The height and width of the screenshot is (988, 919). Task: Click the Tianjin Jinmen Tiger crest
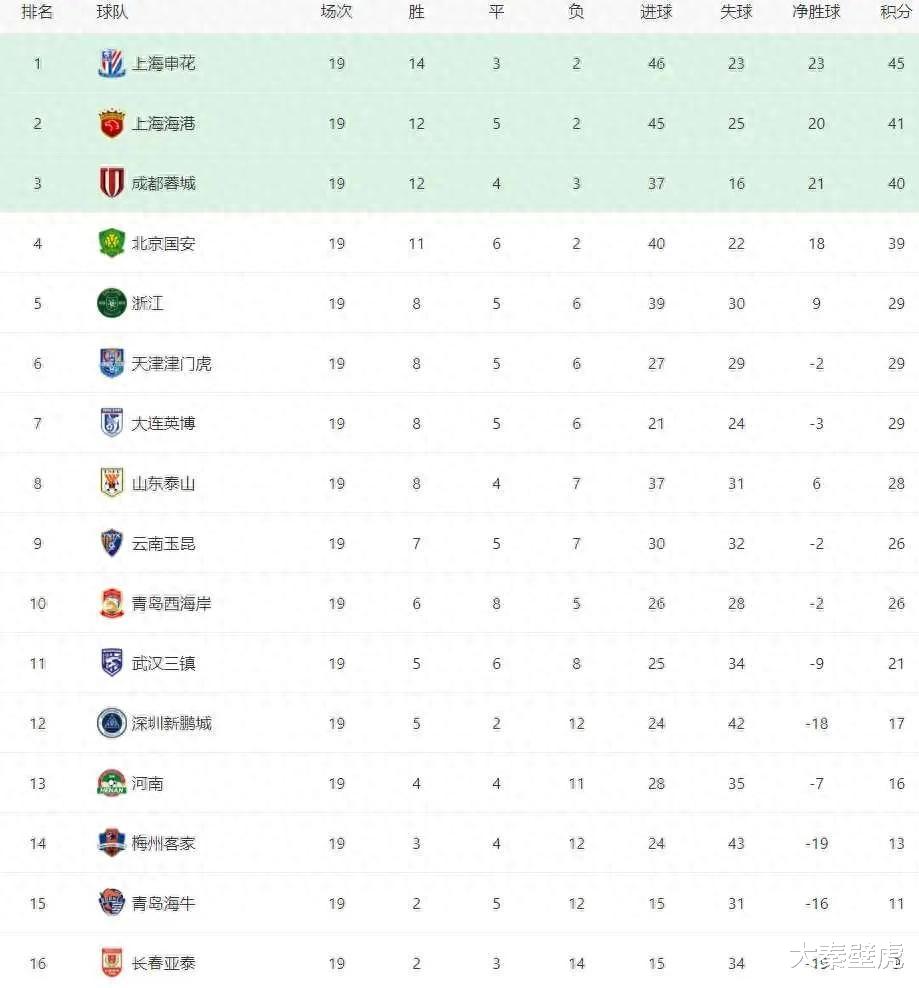(111, 363)
